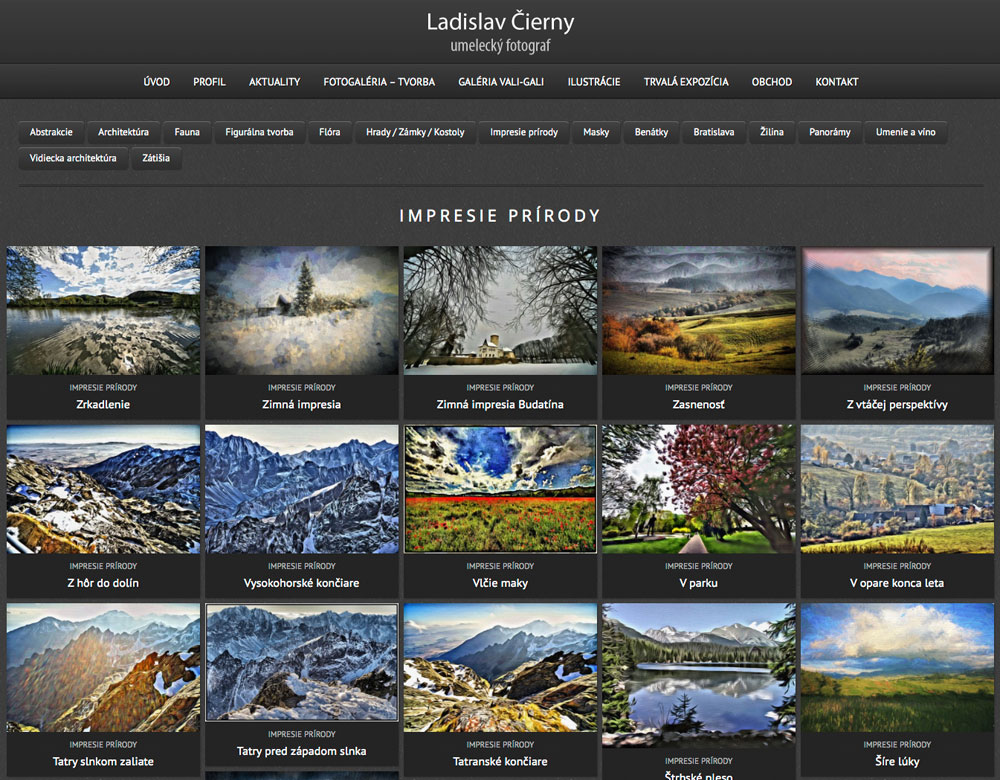This screenshot has width=1000, height=780.
Task: Open the V parku title link
Action: (699, 583)
